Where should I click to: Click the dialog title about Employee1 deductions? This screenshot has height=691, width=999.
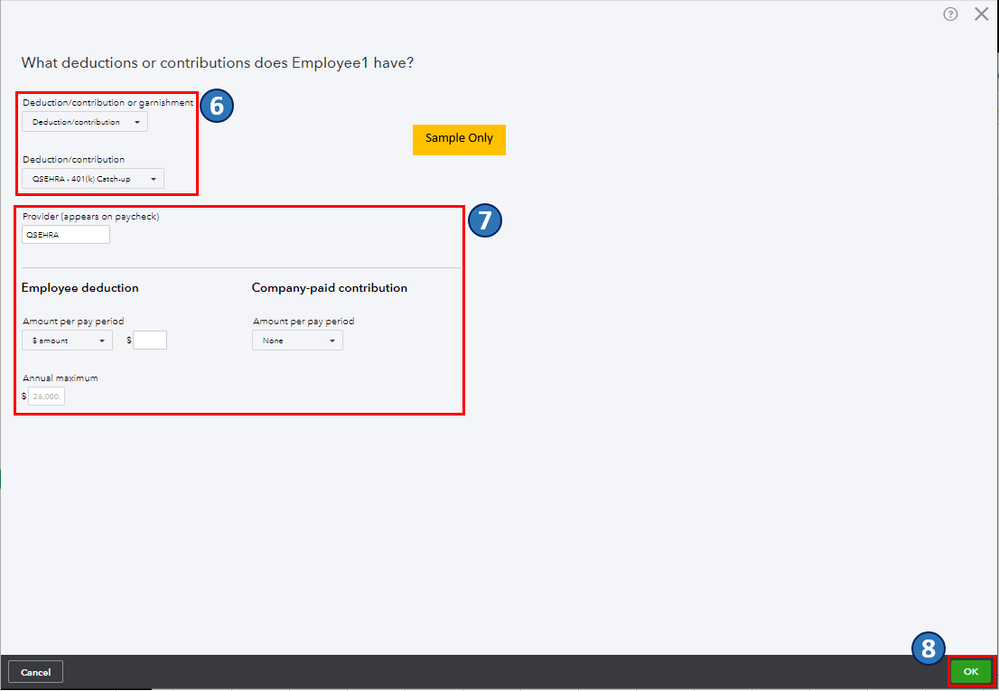point(218,64)
